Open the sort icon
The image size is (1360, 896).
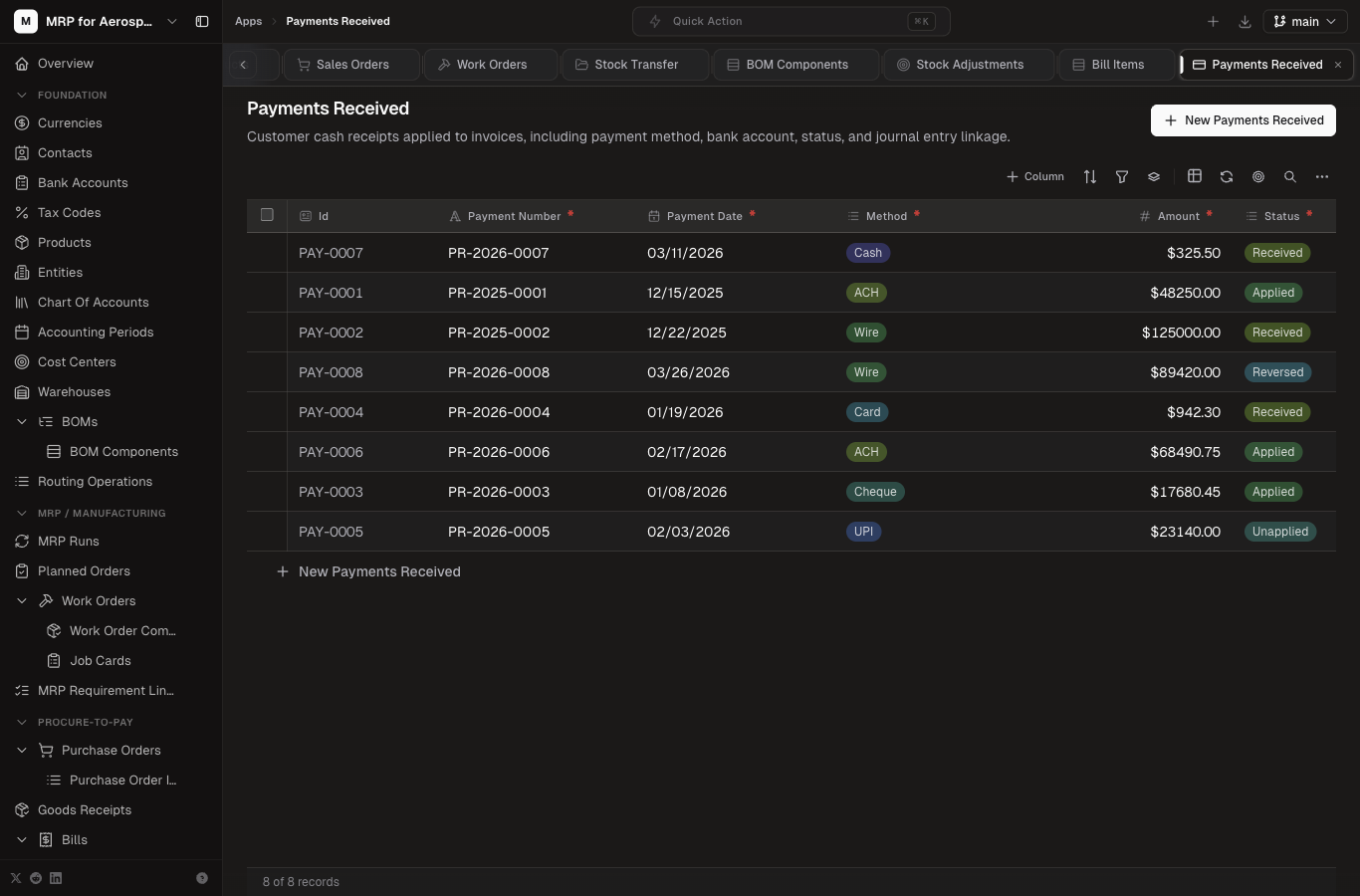click(1090, 176)
